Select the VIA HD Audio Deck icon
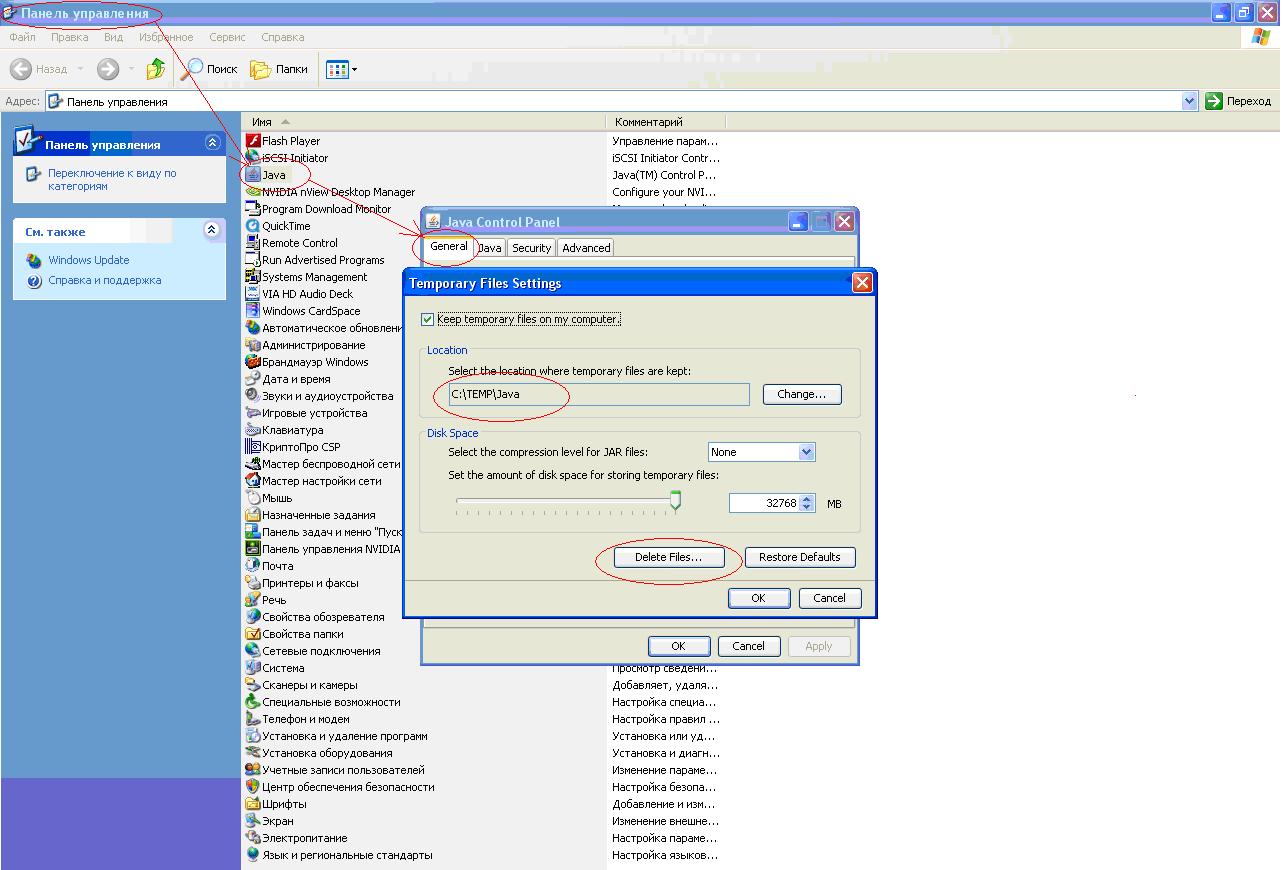The image size is (1286, 870). coord(253,294)
